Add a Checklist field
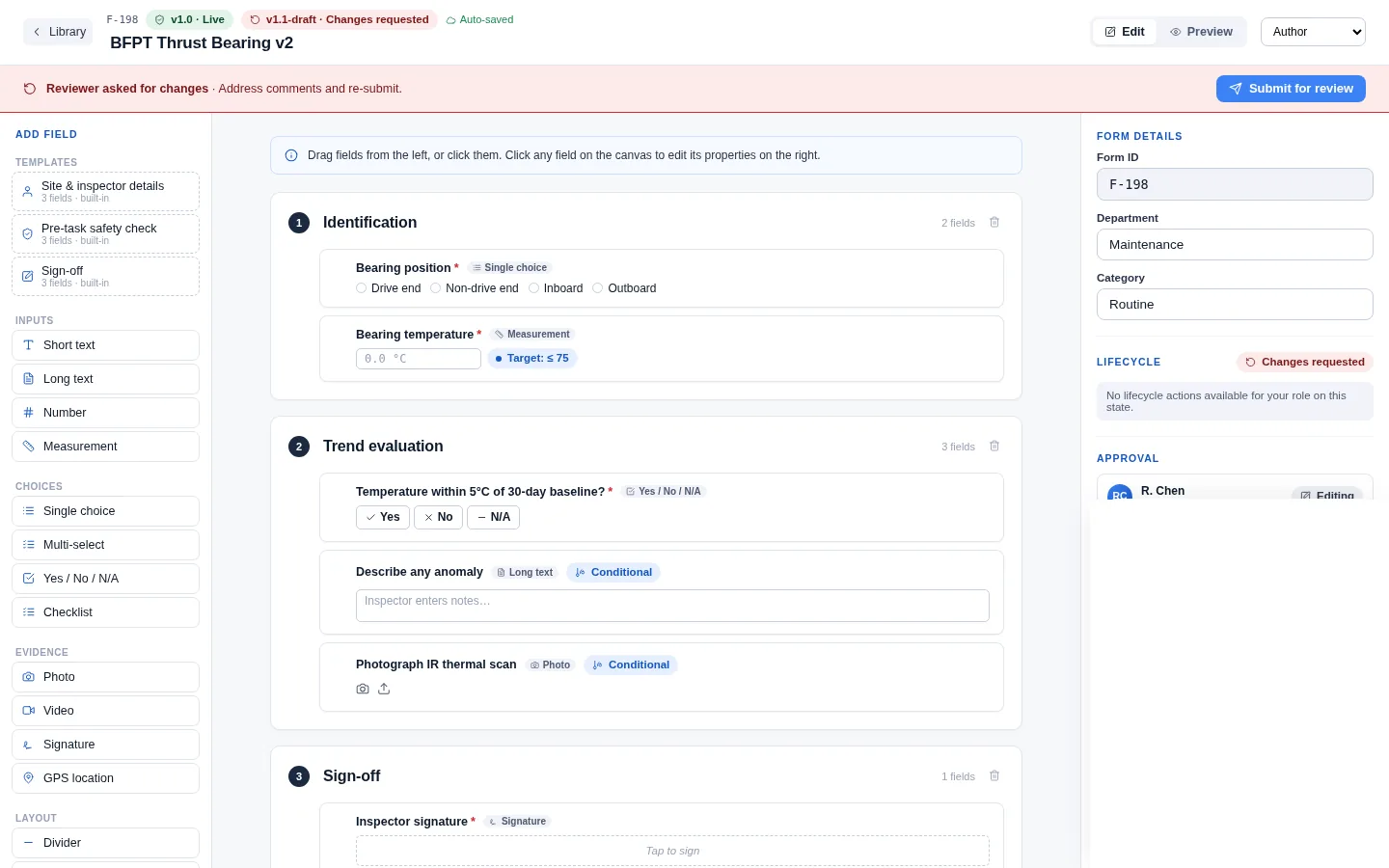 [106, 612]
